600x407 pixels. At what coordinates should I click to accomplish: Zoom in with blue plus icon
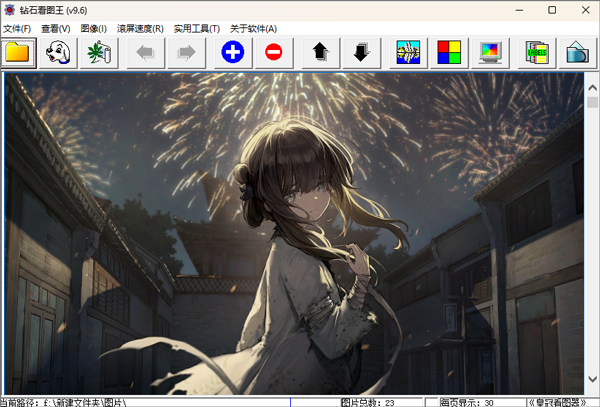click(x=233, y=52)
